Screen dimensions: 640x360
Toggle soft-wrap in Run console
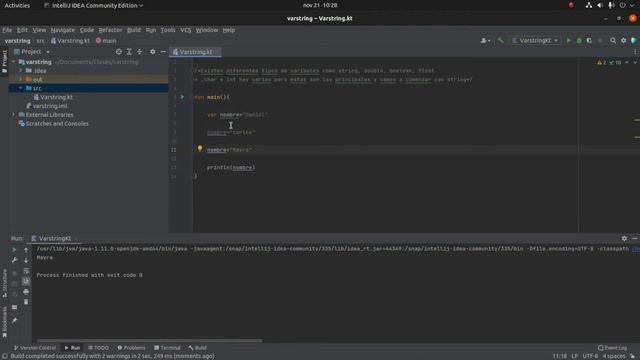click(26, 271)
